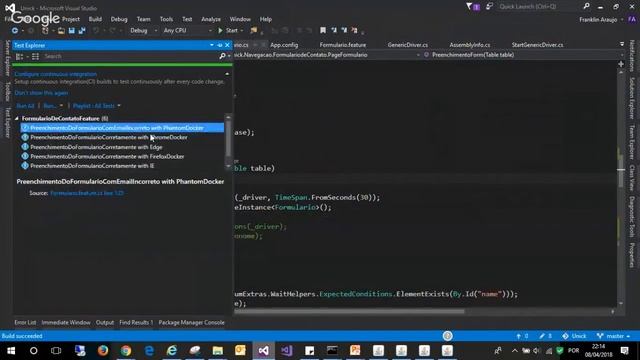Open the Any CPU platform dropdown
The image size is (640, 360).
[x=187, y=31]
